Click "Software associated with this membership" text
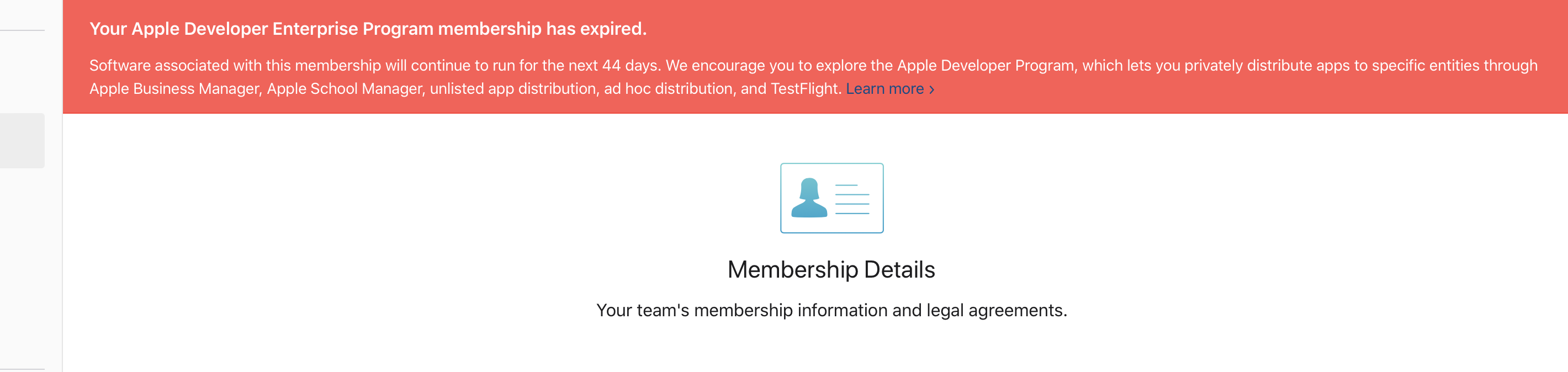Image resolution: width=1568 pixels, height=372 pixels. 235,66
